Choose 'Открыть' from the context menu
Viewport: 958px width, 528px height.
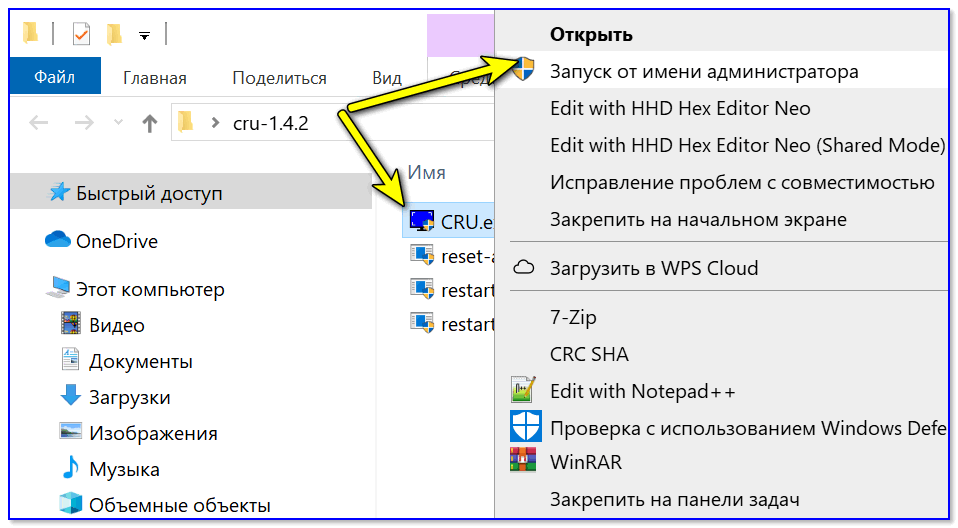click(x=591, y=35)
